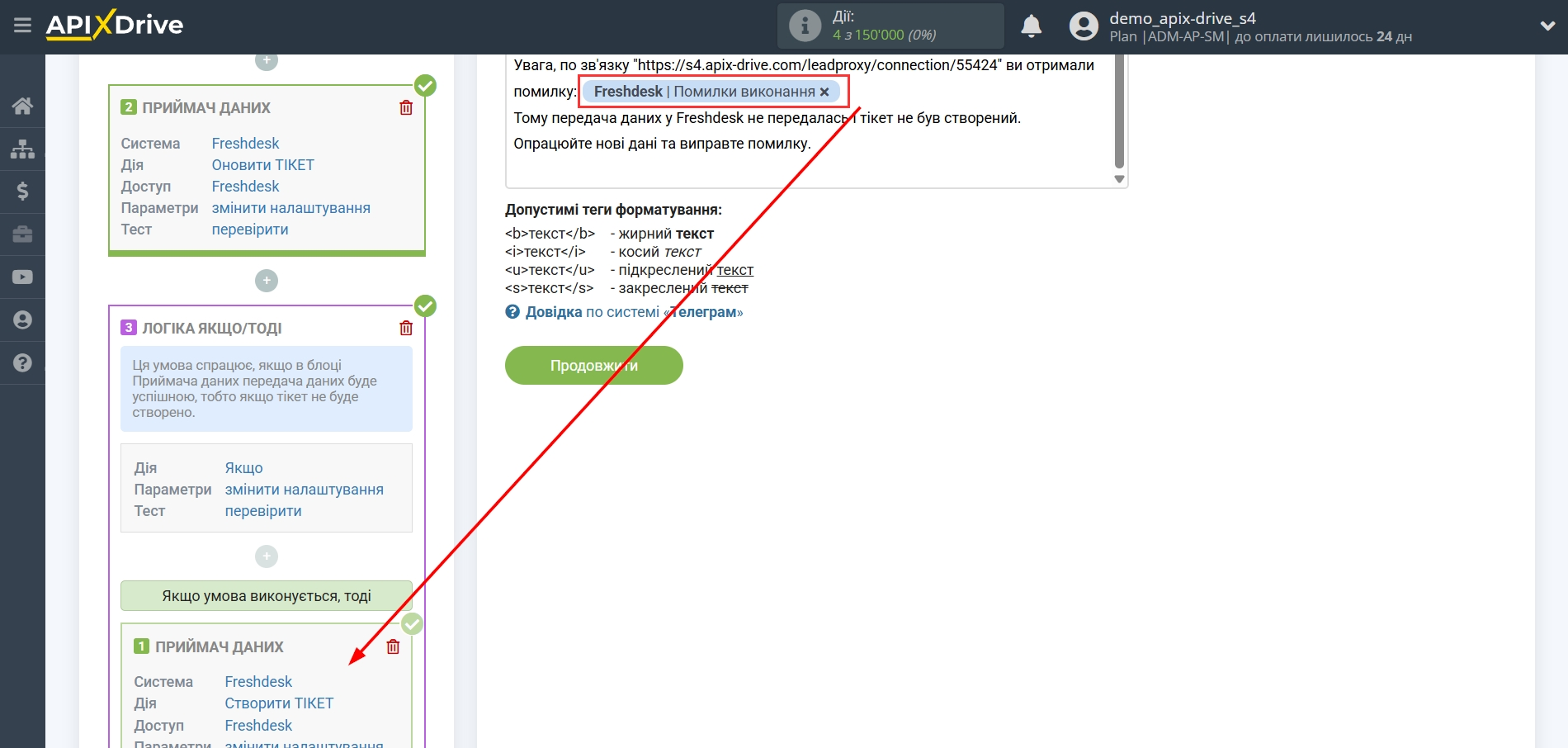The width and height of the screenshot is (1568, 748).
Task: Open Довідка по системі Телеграм link
Action: click(x=634, y=312)
